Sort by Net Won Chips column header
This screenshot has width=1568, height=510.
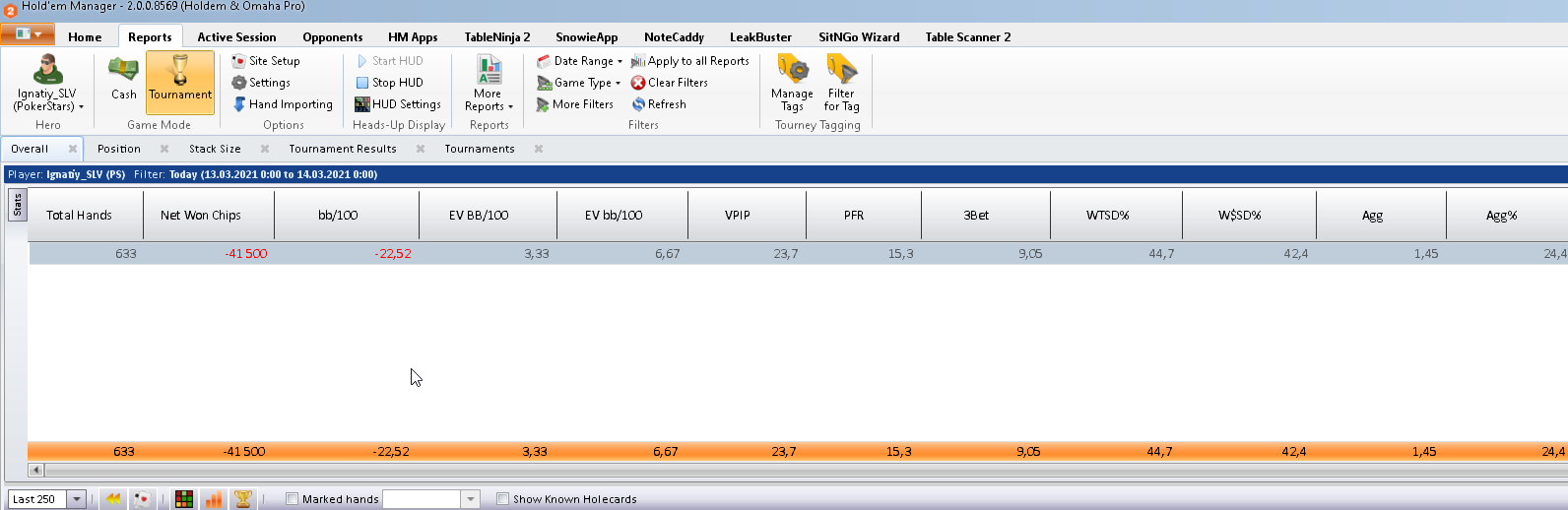click(209, 215)
